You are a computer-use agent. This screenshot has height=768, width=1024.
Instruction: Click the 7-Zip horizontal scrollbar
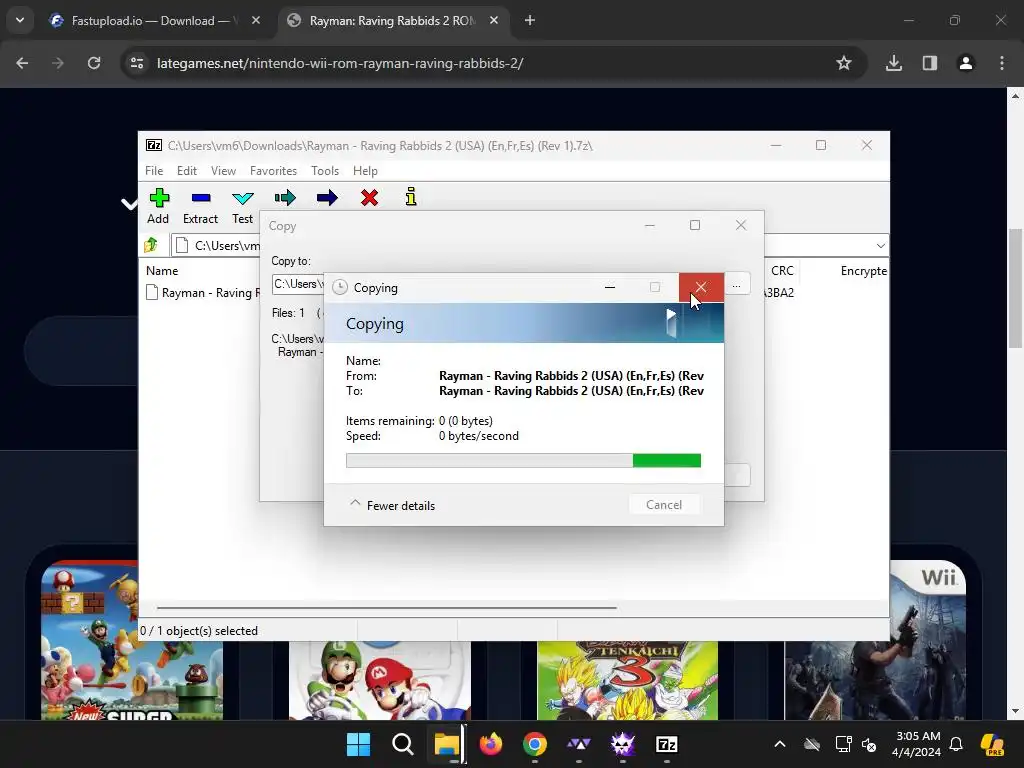[x=387, y=607]
